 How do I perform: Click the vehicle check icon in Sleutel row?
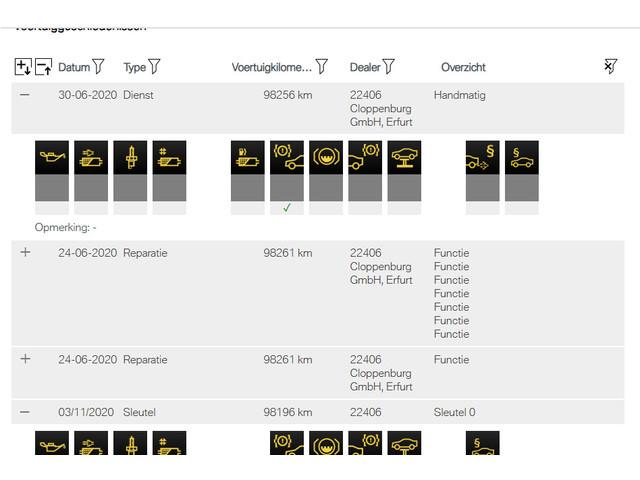(x=404, y=443)
